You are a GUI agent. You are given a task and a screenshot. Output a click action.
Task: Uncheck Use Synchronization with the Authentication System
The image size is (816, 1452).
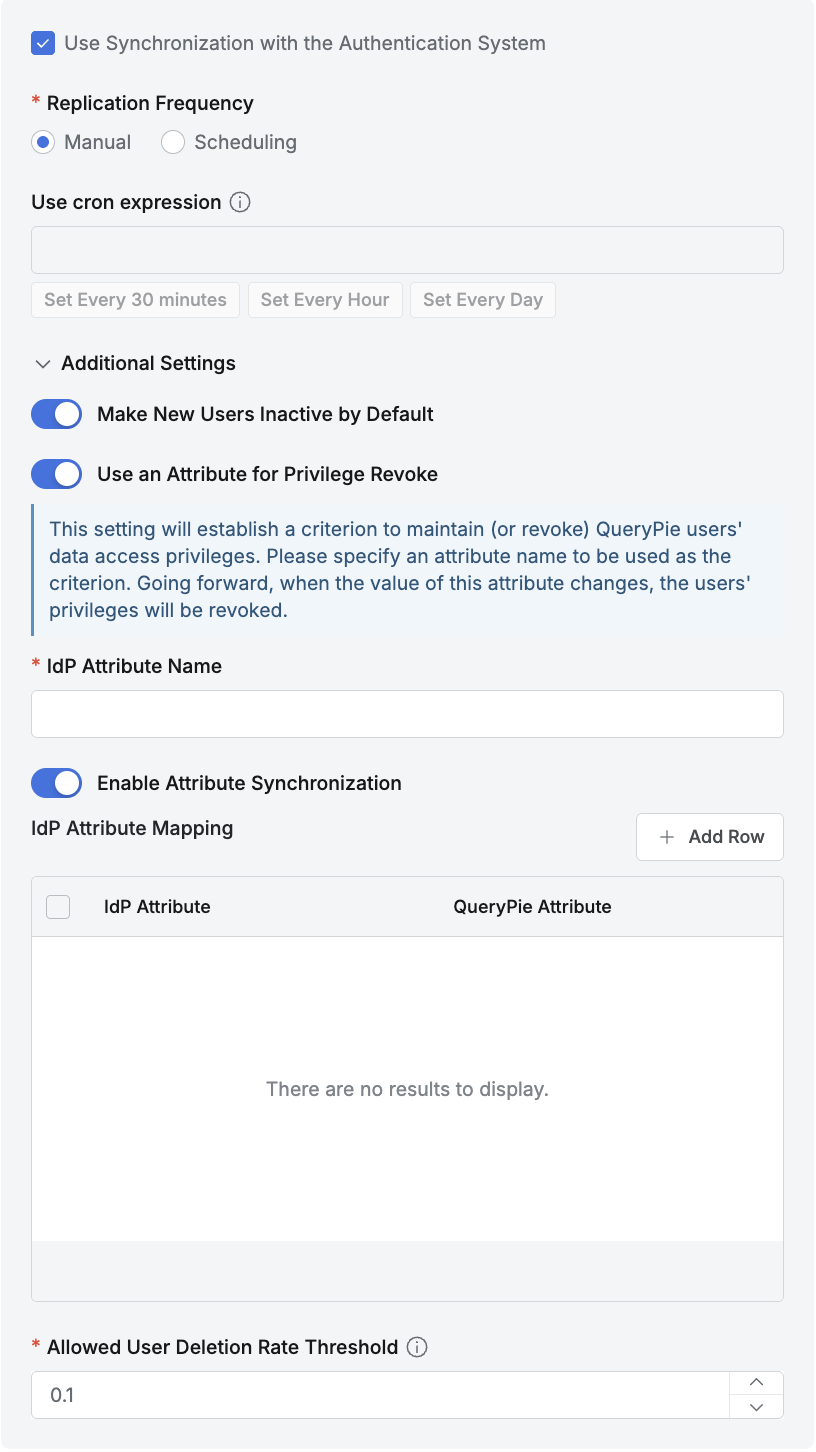(x=43, y=43)
